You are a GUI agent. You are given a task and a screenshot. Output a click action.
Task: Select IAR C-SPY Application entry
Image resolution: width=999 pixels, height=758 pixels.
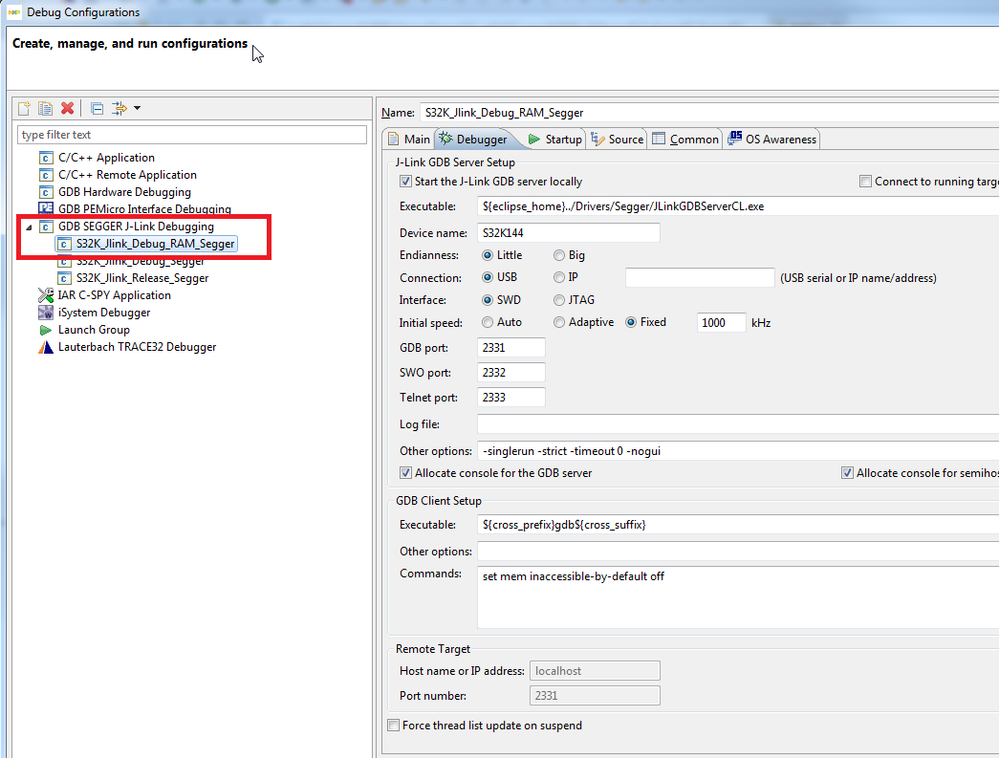click(x=114, y=295)
